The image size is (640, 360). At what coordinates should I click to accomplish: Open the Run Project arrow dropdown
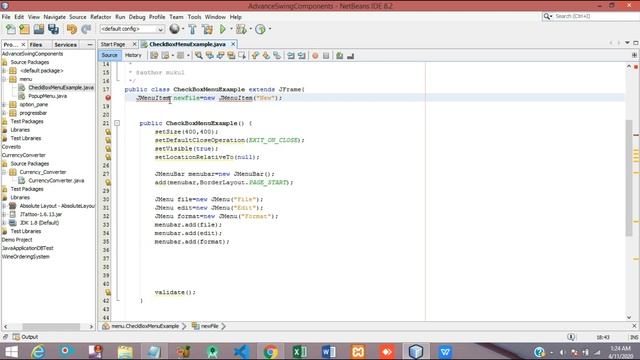(x=231, y=29)
